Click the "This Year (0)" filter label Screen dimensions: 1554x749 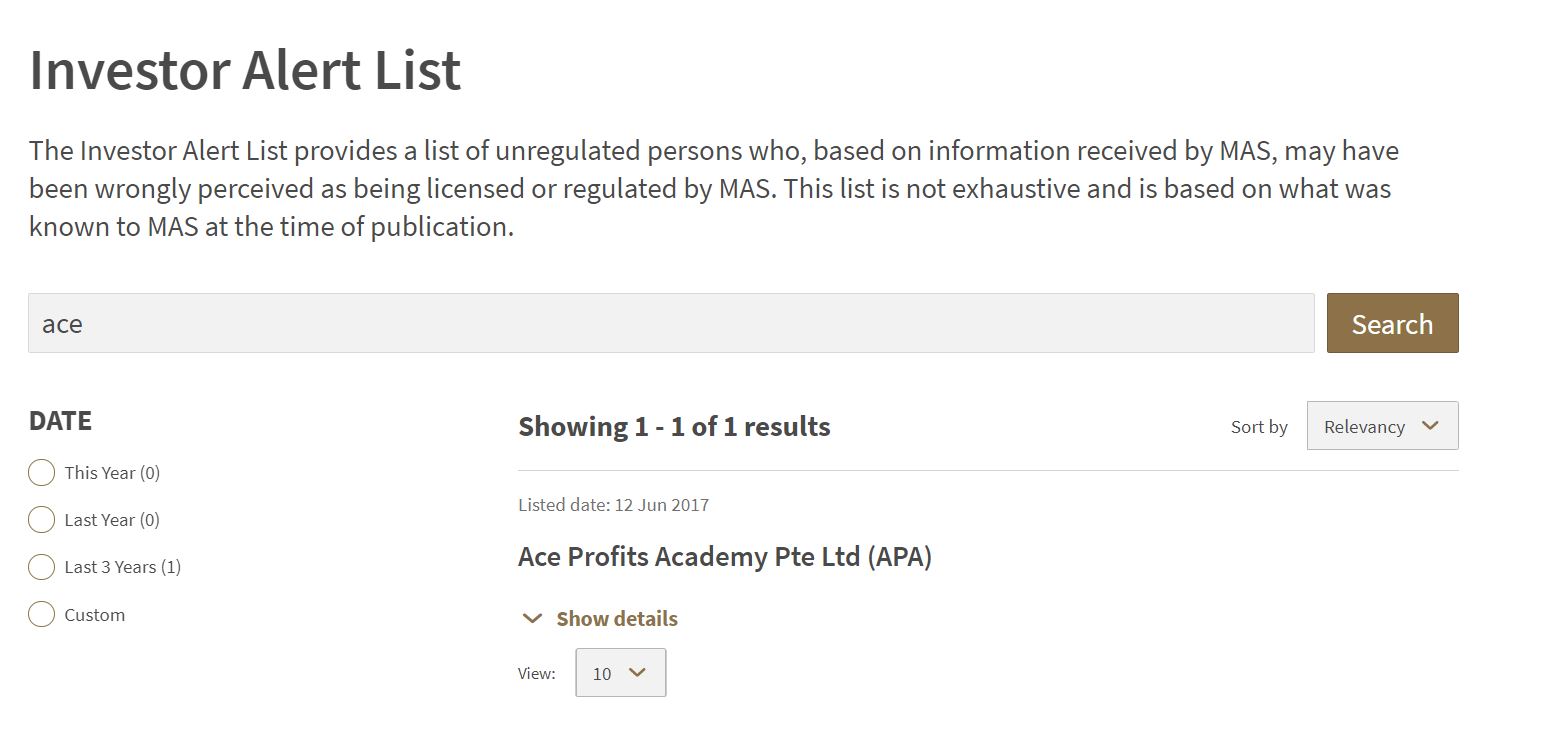(x=112, y=473)
